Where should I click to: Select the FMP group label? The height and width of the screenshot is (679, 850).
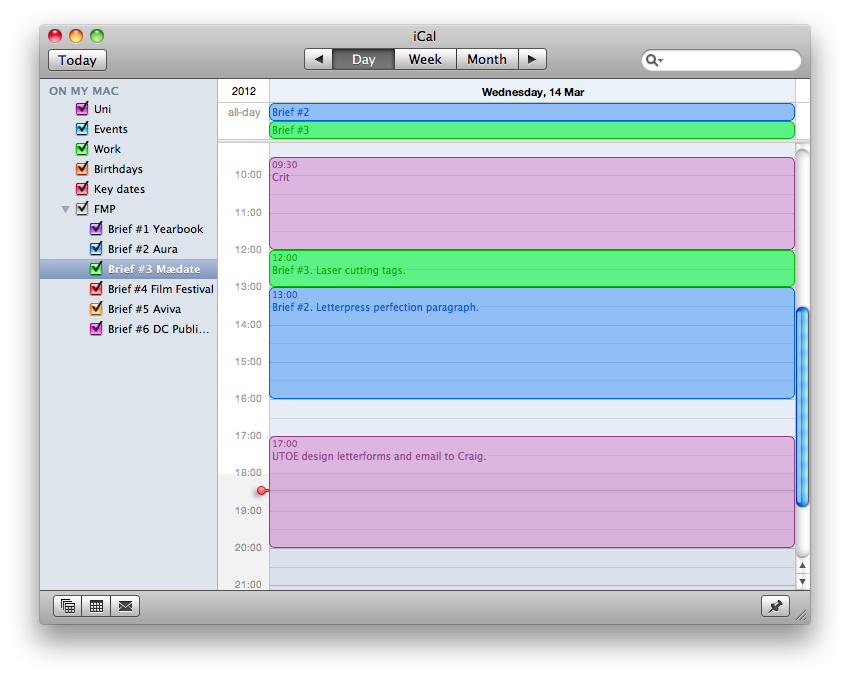tap(105, 209)
